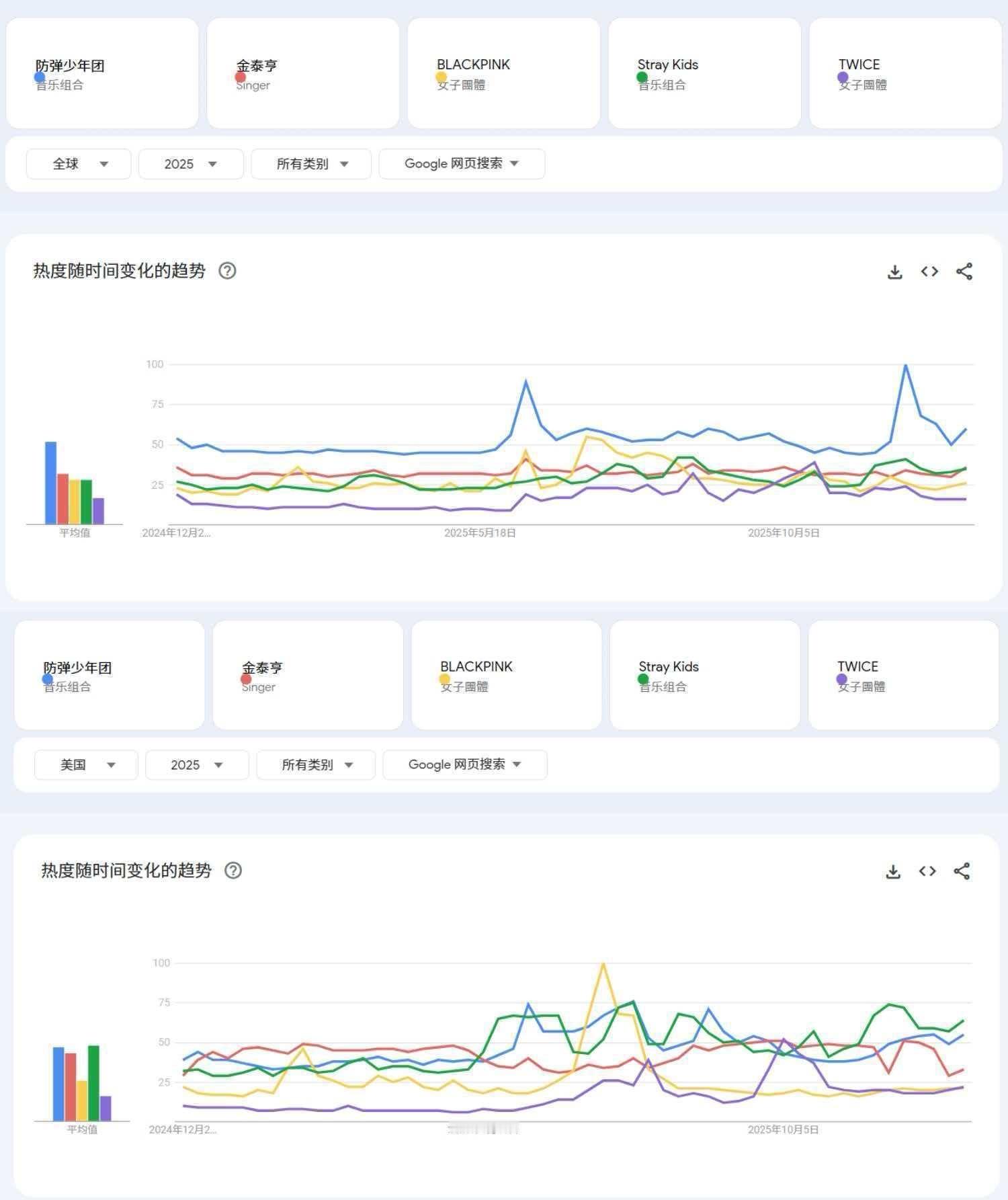Open help icon beside global trend title
Viewport: 1008px width, 1200px height.
pyautogui.click(x=227, y=270)
